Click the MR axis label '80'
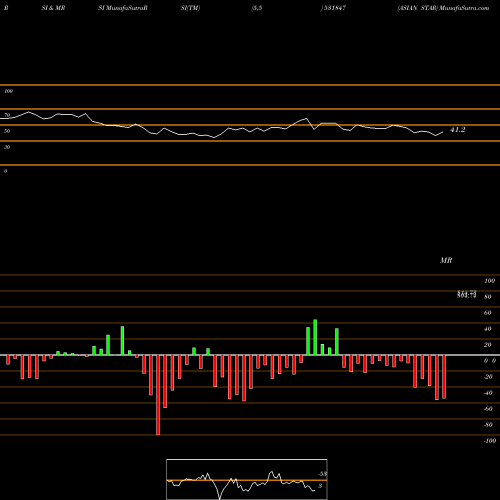Image resolution: width=500 pixels, height=500 pixels. pyautogui.click(x=487, y=297)
